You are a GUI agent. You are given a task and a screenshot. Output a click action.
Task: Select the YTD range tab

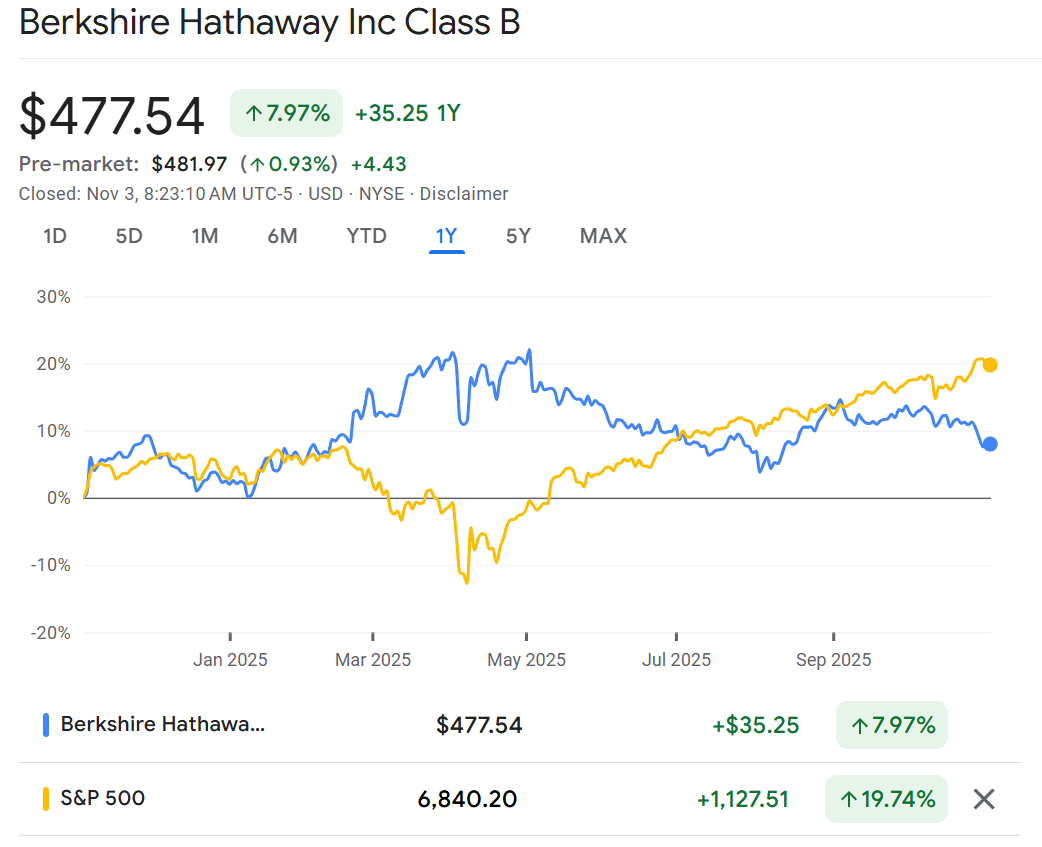click(x=366, y=236)
